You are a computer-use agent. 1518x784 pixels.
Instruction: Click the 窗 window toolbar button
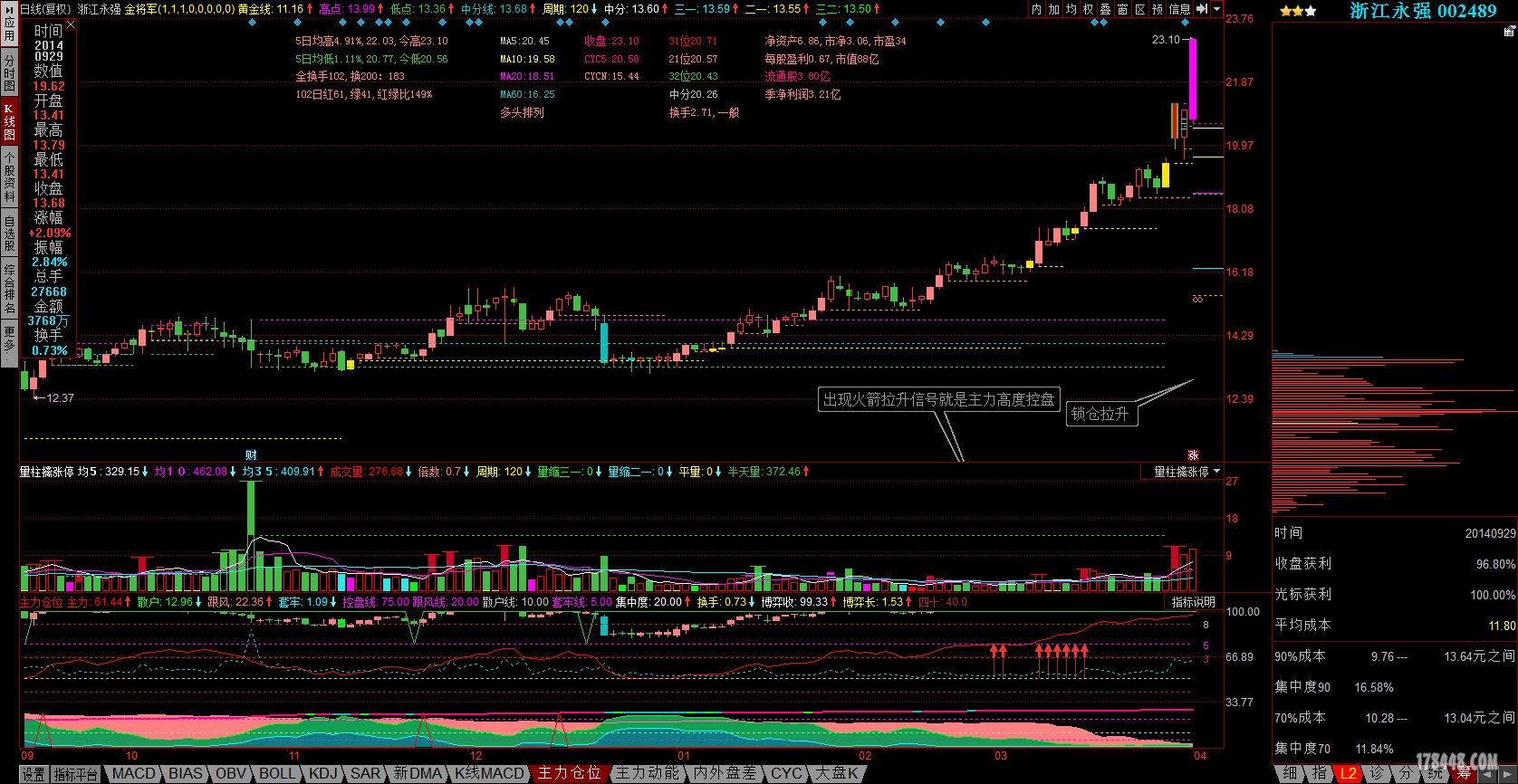point(1123,8)
